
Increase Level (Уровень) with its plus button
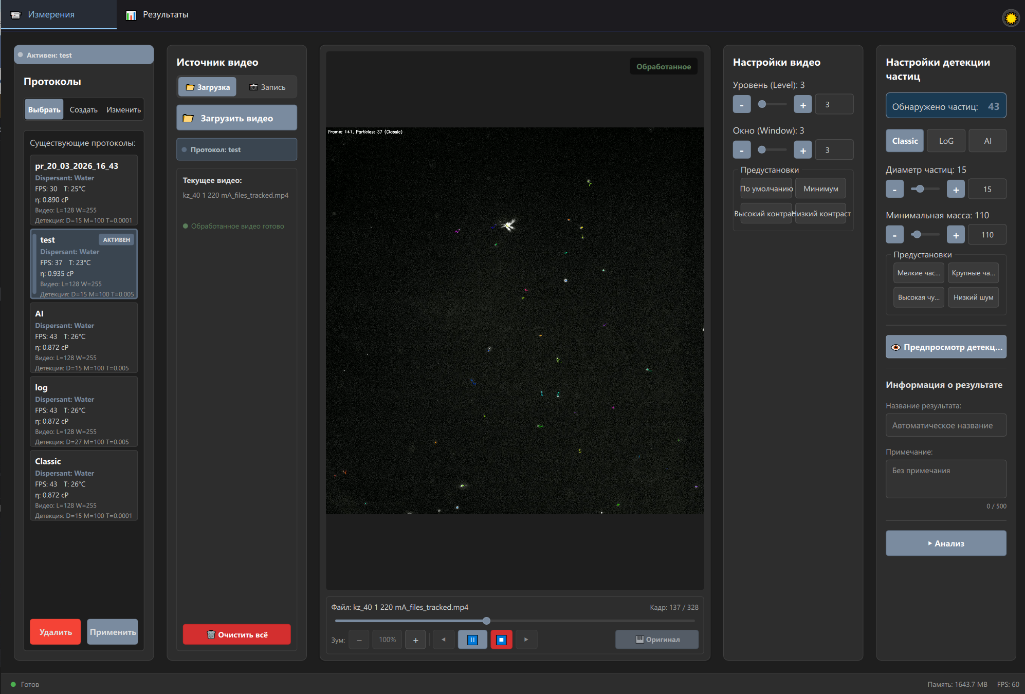click(803, 105)
